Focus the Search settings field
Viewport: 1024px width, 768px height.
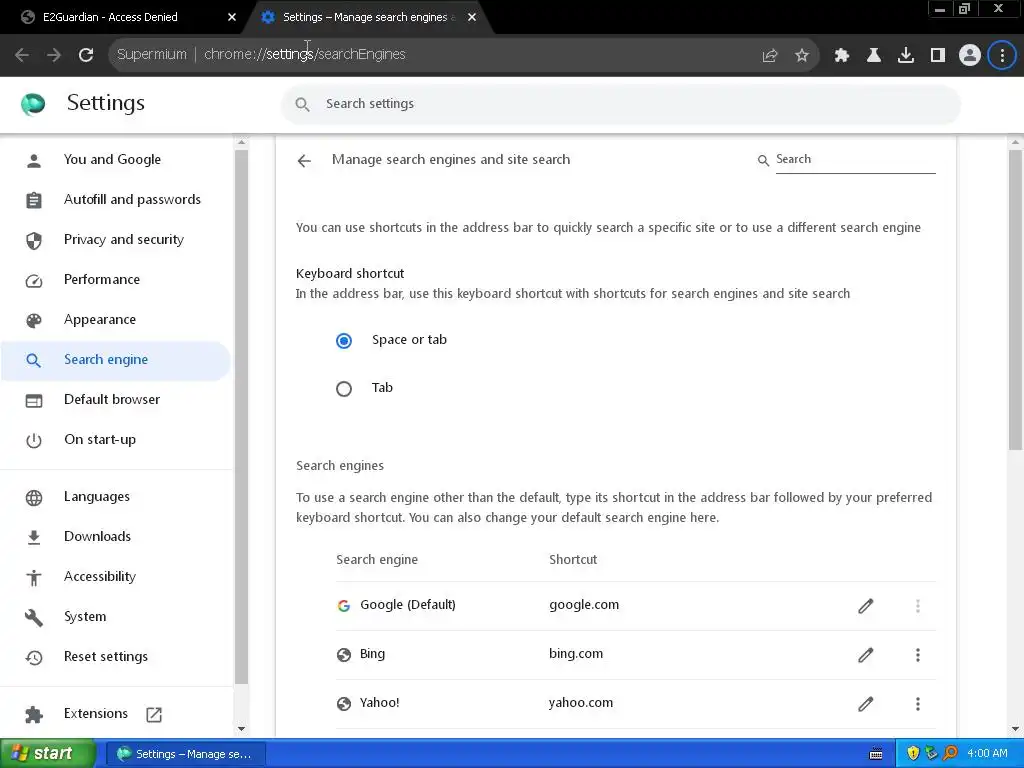tap(620, 104)
